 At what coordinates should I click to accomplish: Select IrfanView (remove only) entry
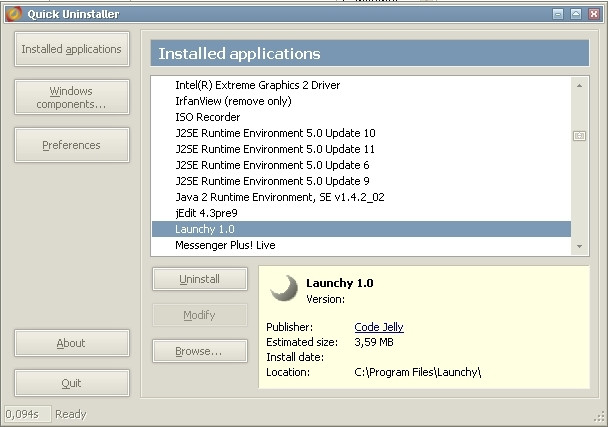pos(361,101)
